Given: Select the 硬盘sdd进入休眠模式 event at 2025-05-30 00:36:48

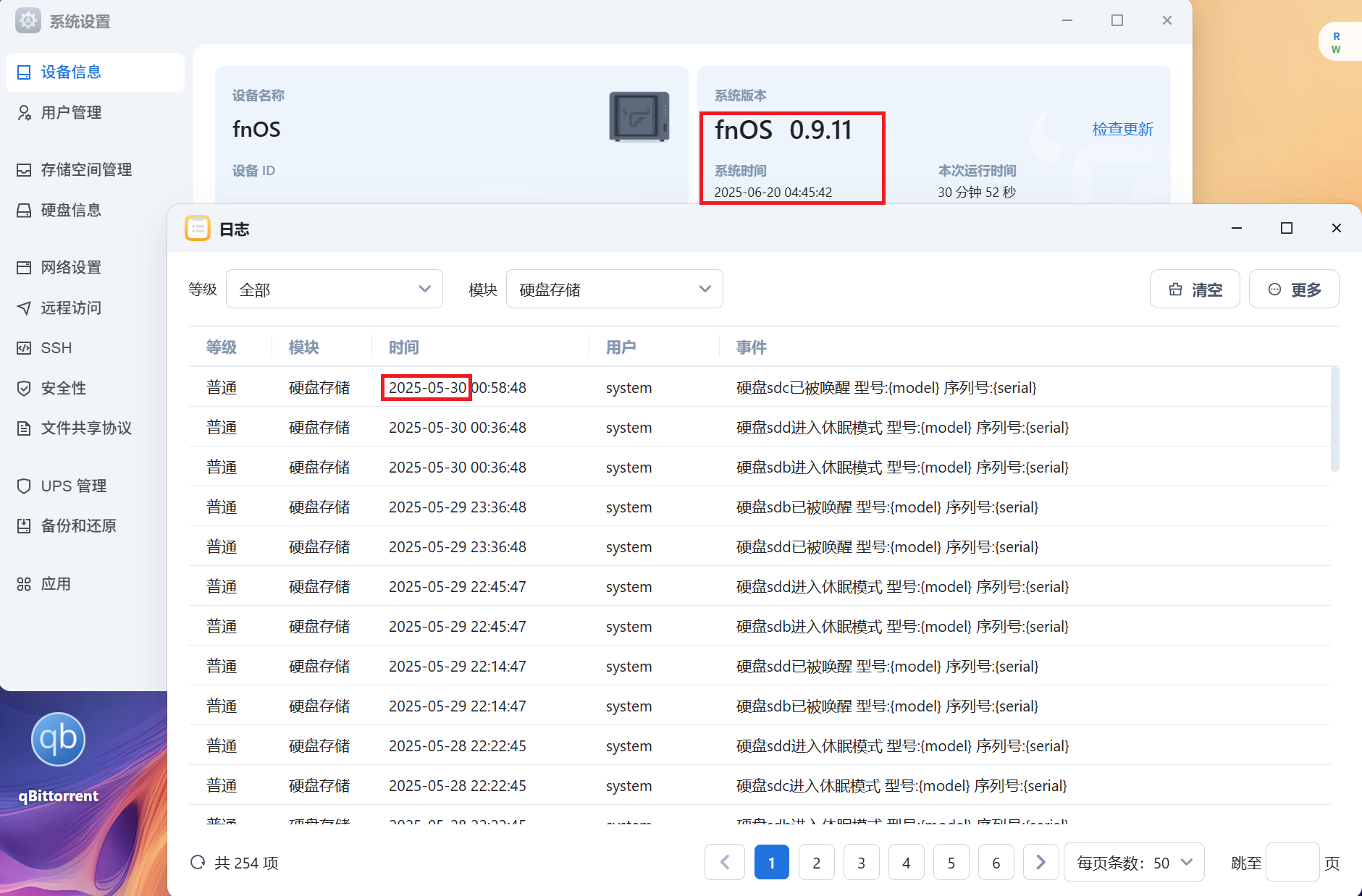Looking at the screenshot, I should [x=760, y=427].
